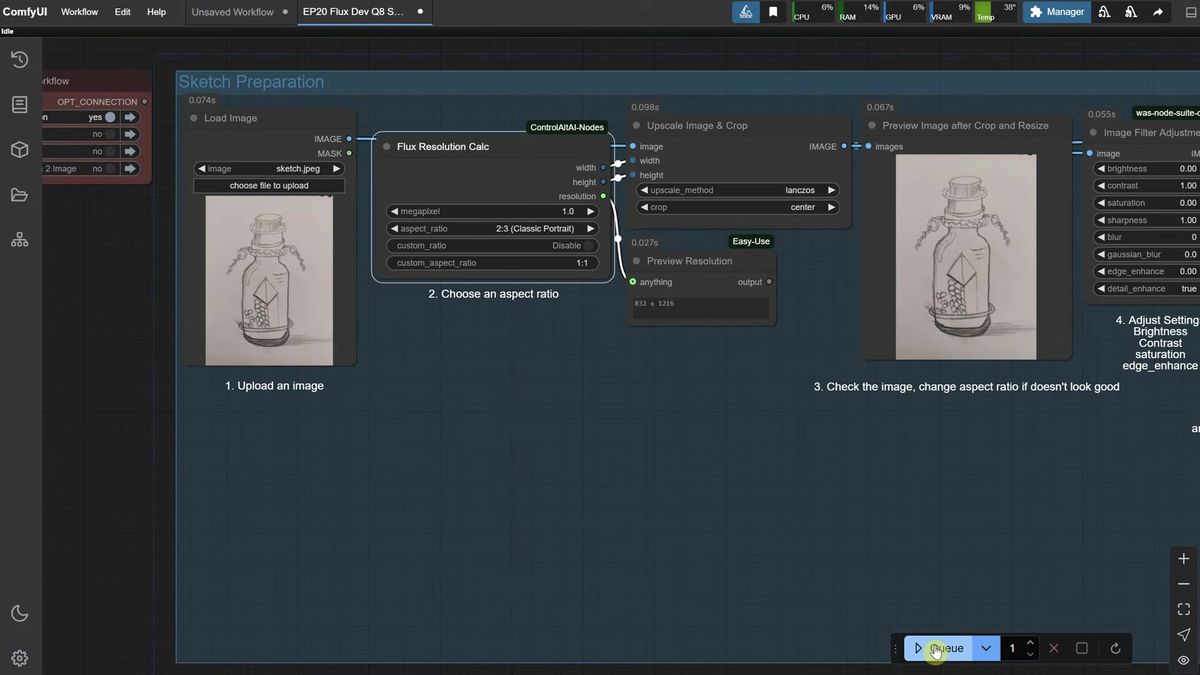Decrease megapixel value with left arrow

pos(393,211)
